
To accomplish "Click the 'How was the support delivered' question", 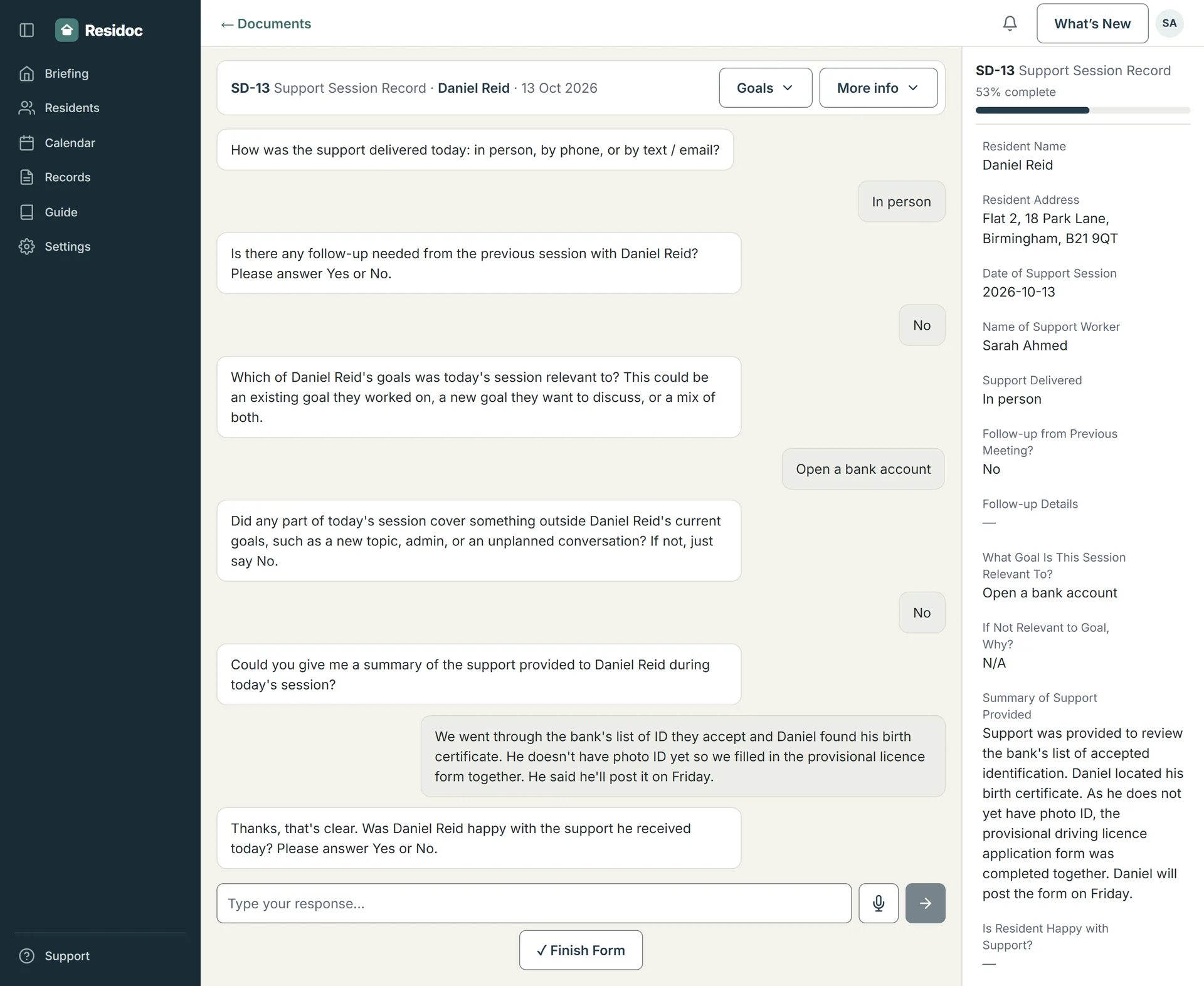I will pos(475,150).
